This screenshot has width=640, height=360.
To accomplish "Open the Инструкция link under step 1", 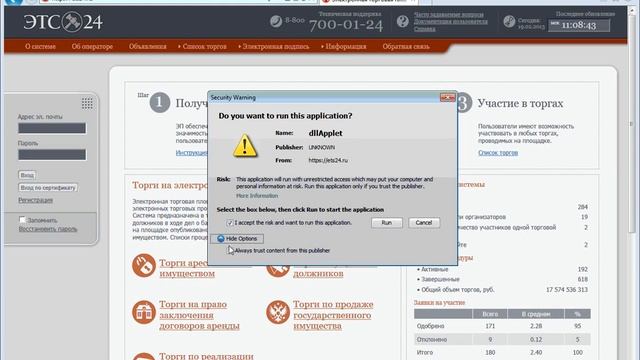I will click(191, 153).
